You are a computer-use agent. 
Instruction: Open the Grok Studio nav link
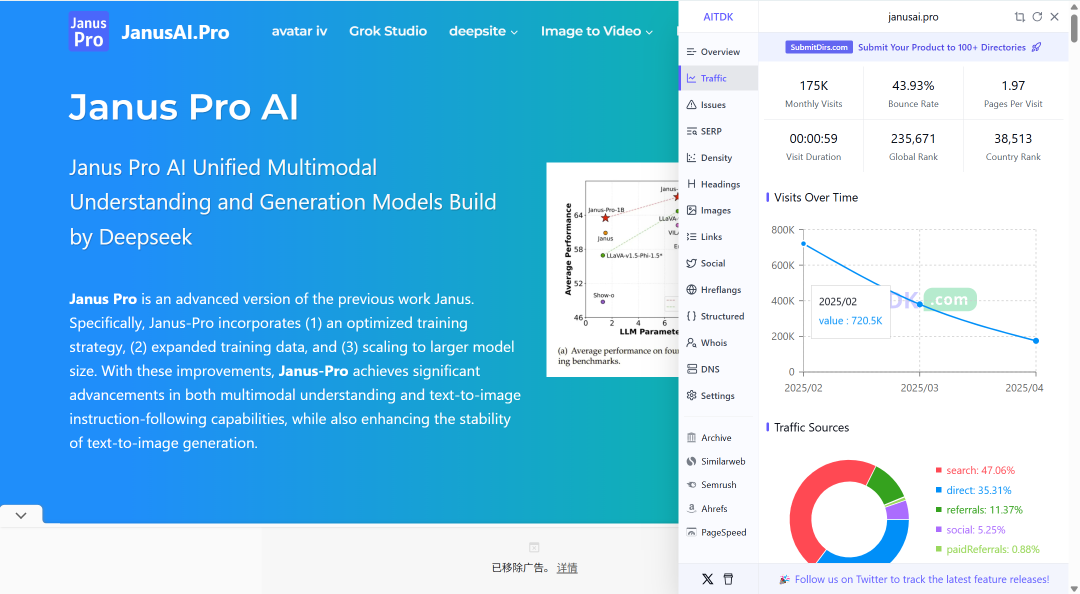pos(388,31)
